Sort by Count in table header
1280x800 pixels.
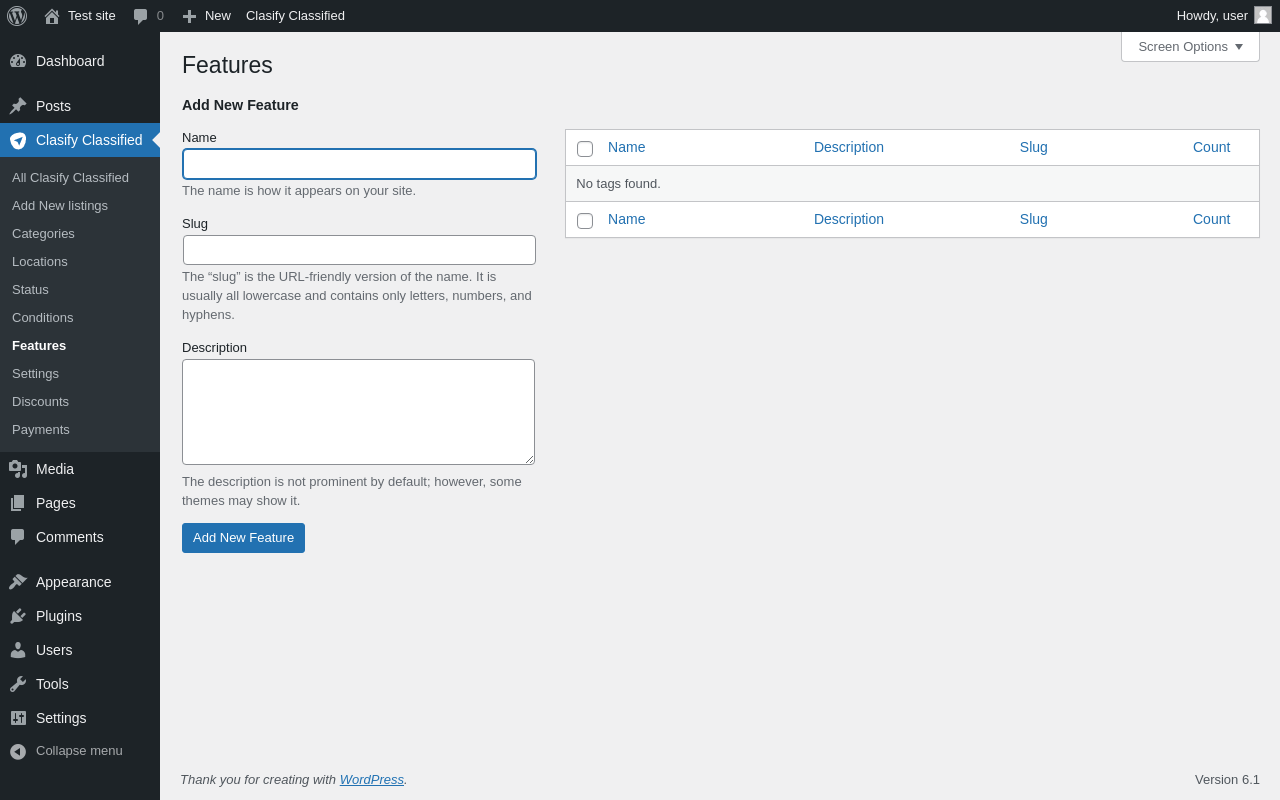click(1212, 147)
